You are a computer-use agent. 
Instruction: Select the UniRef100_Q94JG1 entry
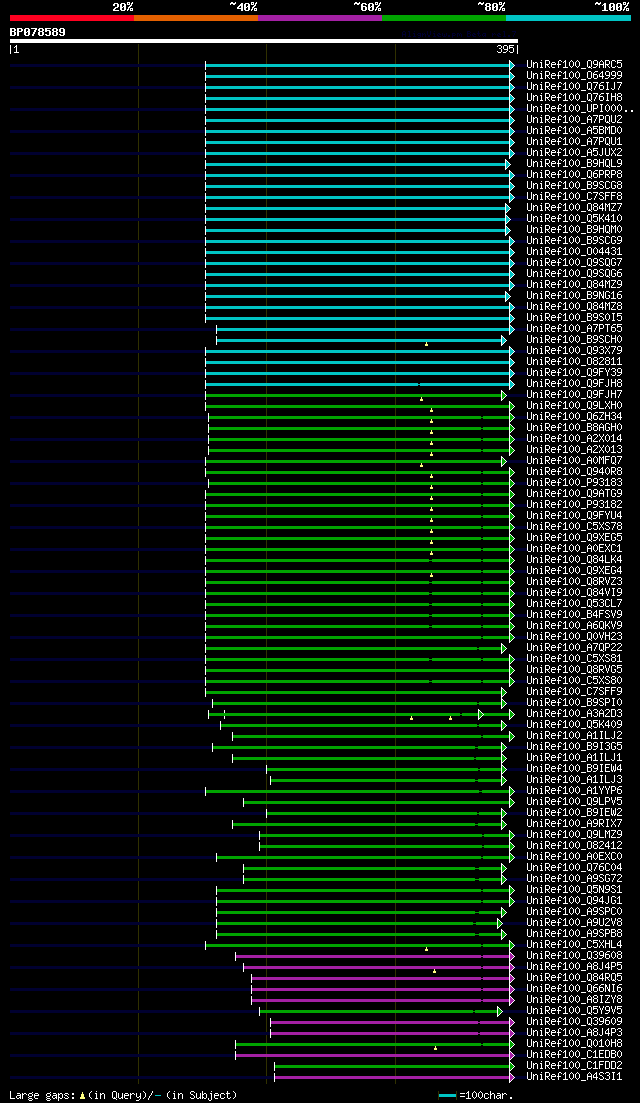coord(574,900)
